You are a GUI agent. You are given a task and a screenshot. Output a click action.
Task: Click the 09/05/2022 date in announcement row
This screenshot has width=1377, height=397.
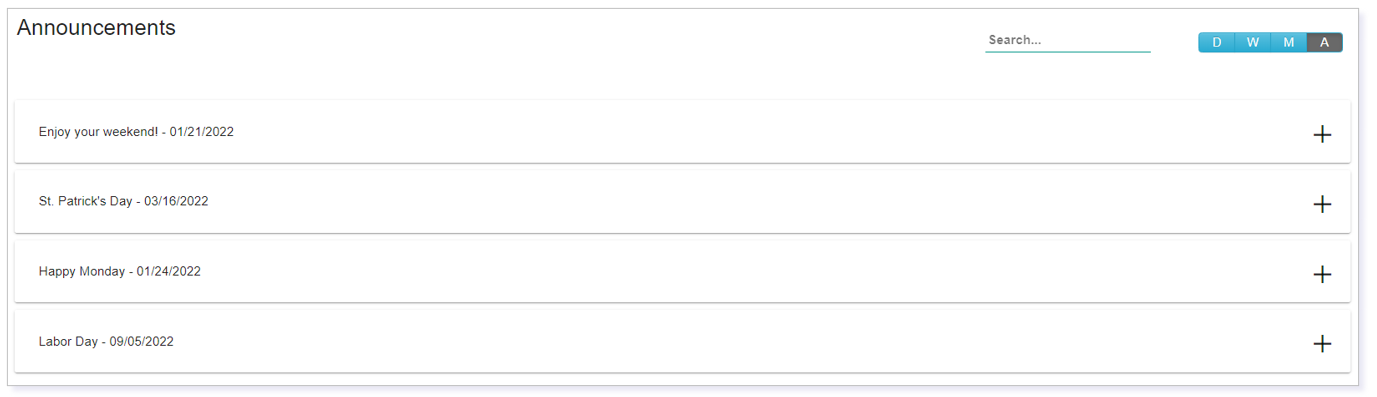point(142,341)
